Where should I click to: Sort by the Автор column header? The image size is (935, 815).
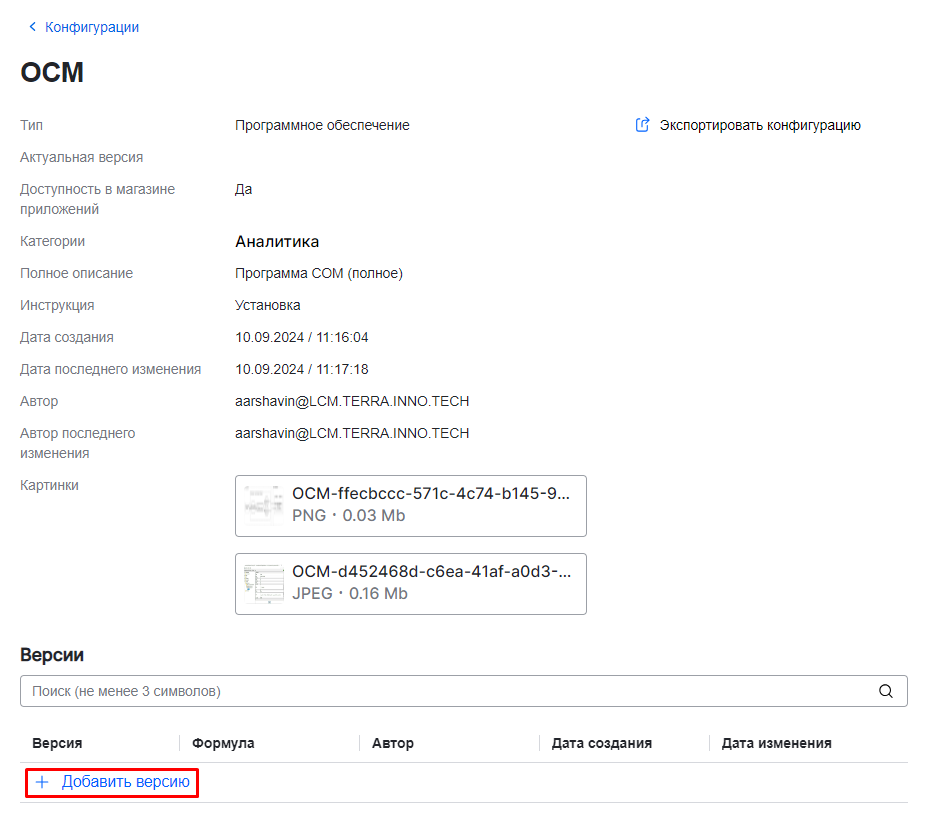point(392,743)
